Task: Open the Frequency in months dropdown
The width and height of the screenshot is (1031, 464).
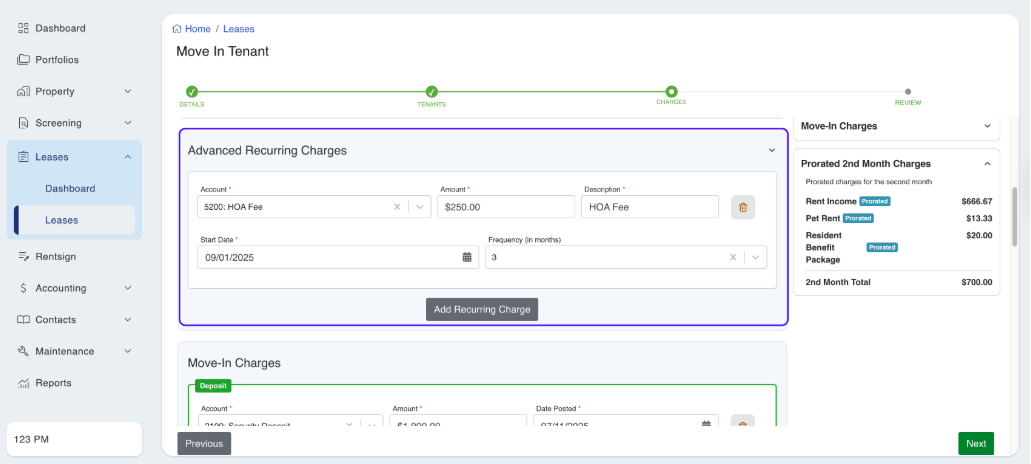Action: 756,257
